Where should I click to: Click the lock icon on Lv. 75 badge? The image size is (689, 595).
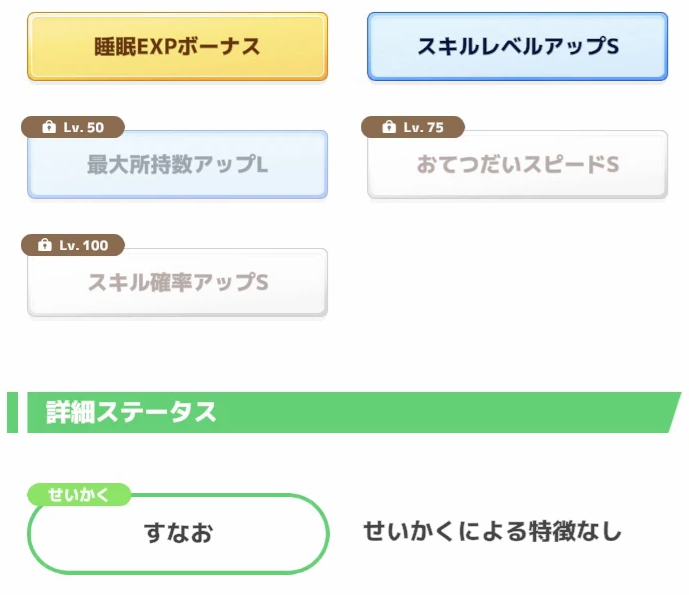(x=389, y=127)
